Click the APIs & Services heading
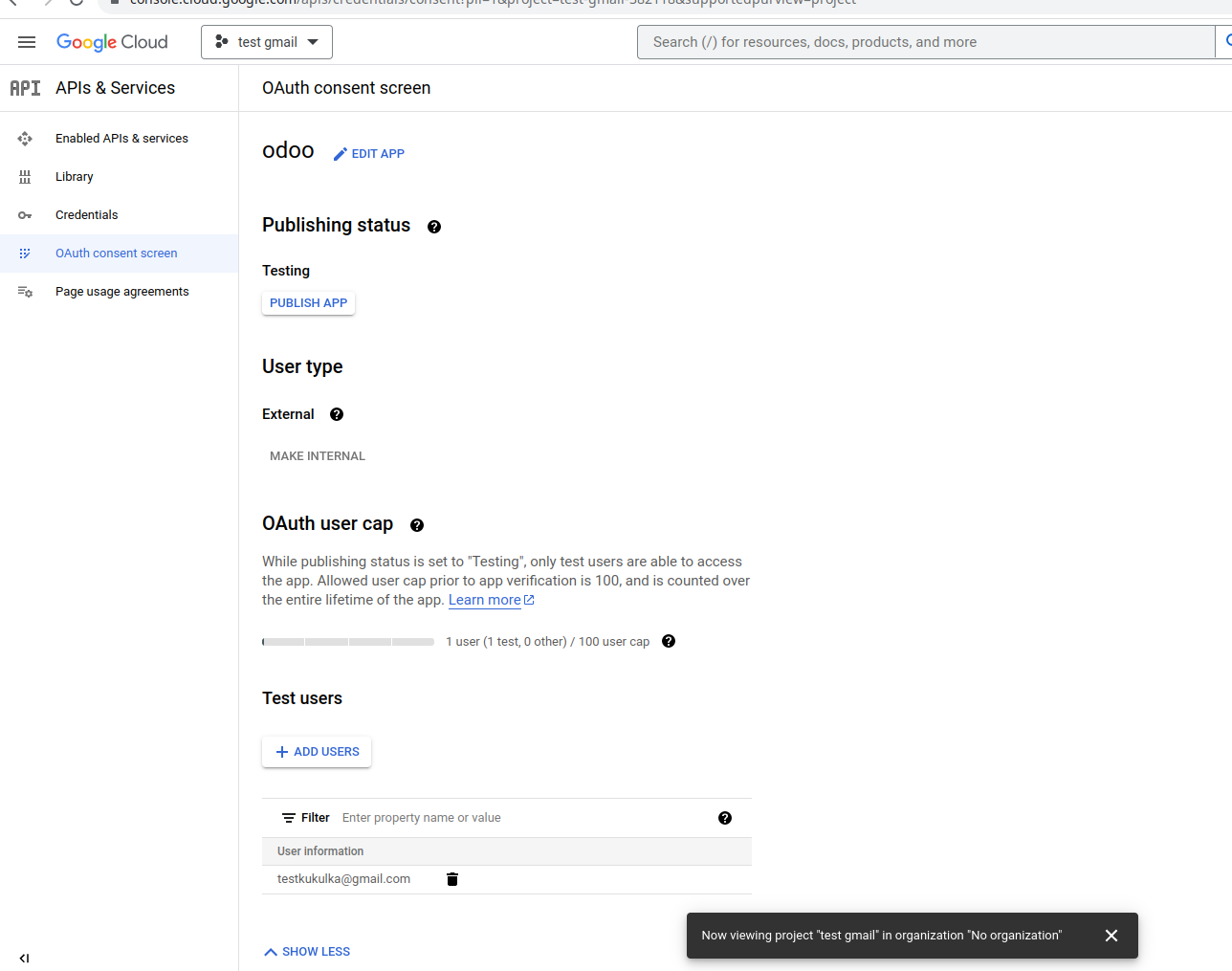Viewport: 1232px width, 971px height. point(116,88)
